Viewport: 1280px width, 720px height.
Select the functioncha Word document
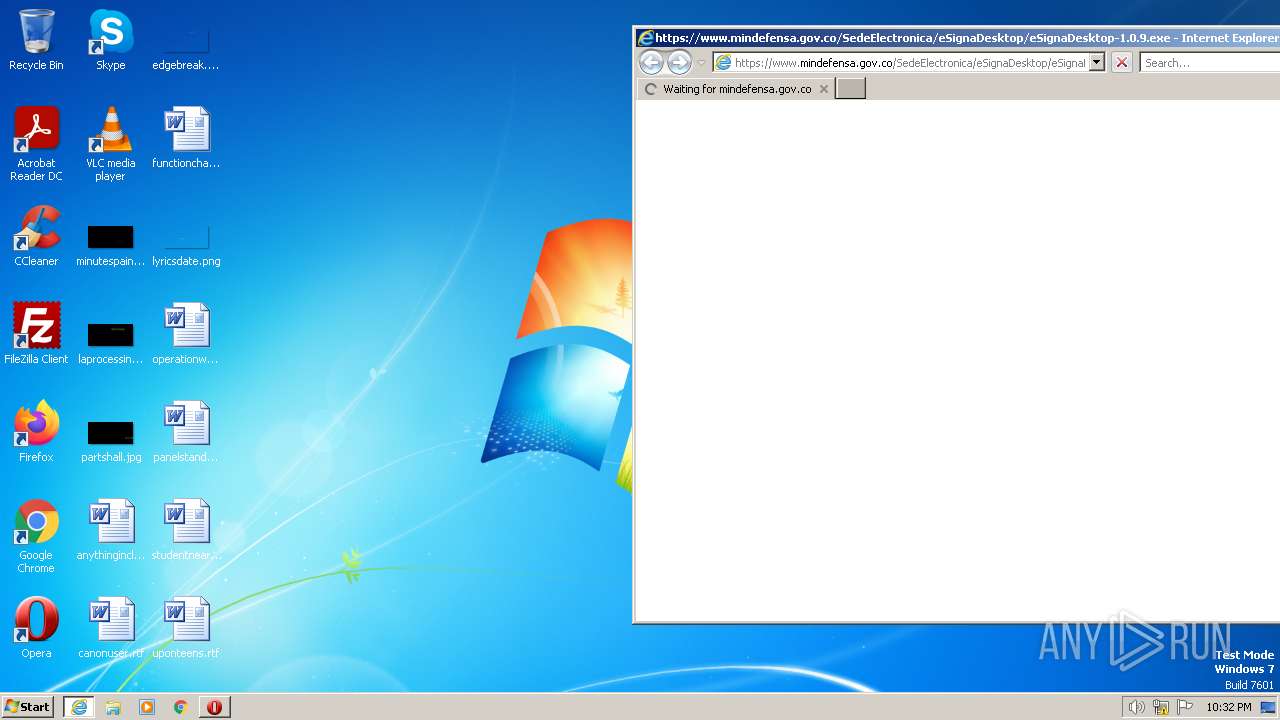[x=186, y=138]
